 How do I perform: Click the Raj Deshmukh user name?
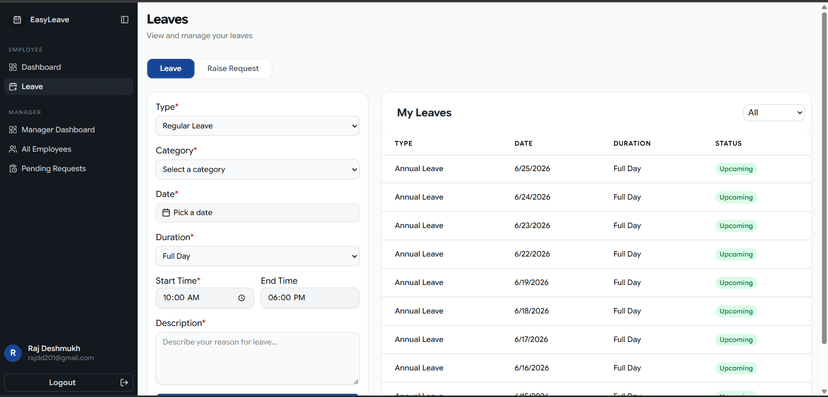click(x=54, y=348)
